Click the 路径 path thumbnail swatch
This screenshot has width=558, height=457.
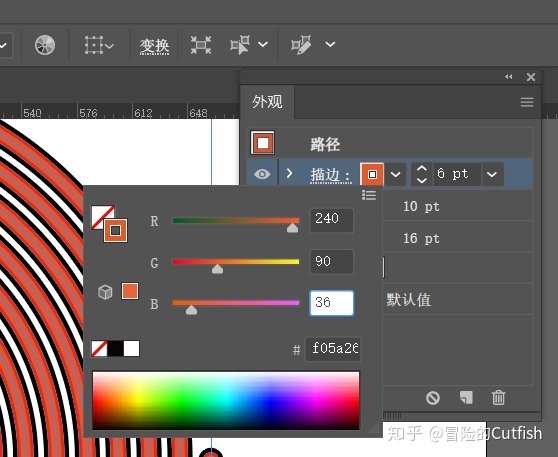[263, 143]
